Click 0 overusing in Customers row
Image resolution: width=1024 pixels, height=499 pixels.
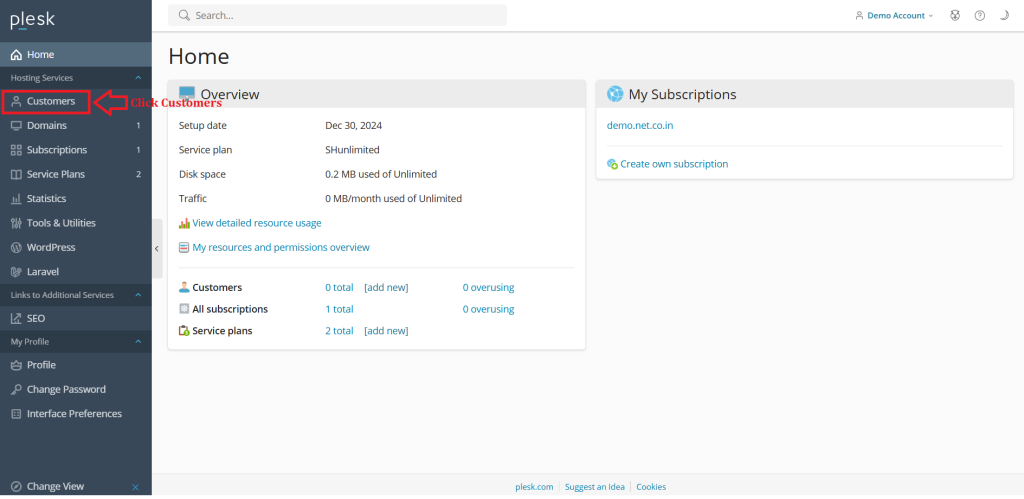pyautogui.click(x=488, y=287)
